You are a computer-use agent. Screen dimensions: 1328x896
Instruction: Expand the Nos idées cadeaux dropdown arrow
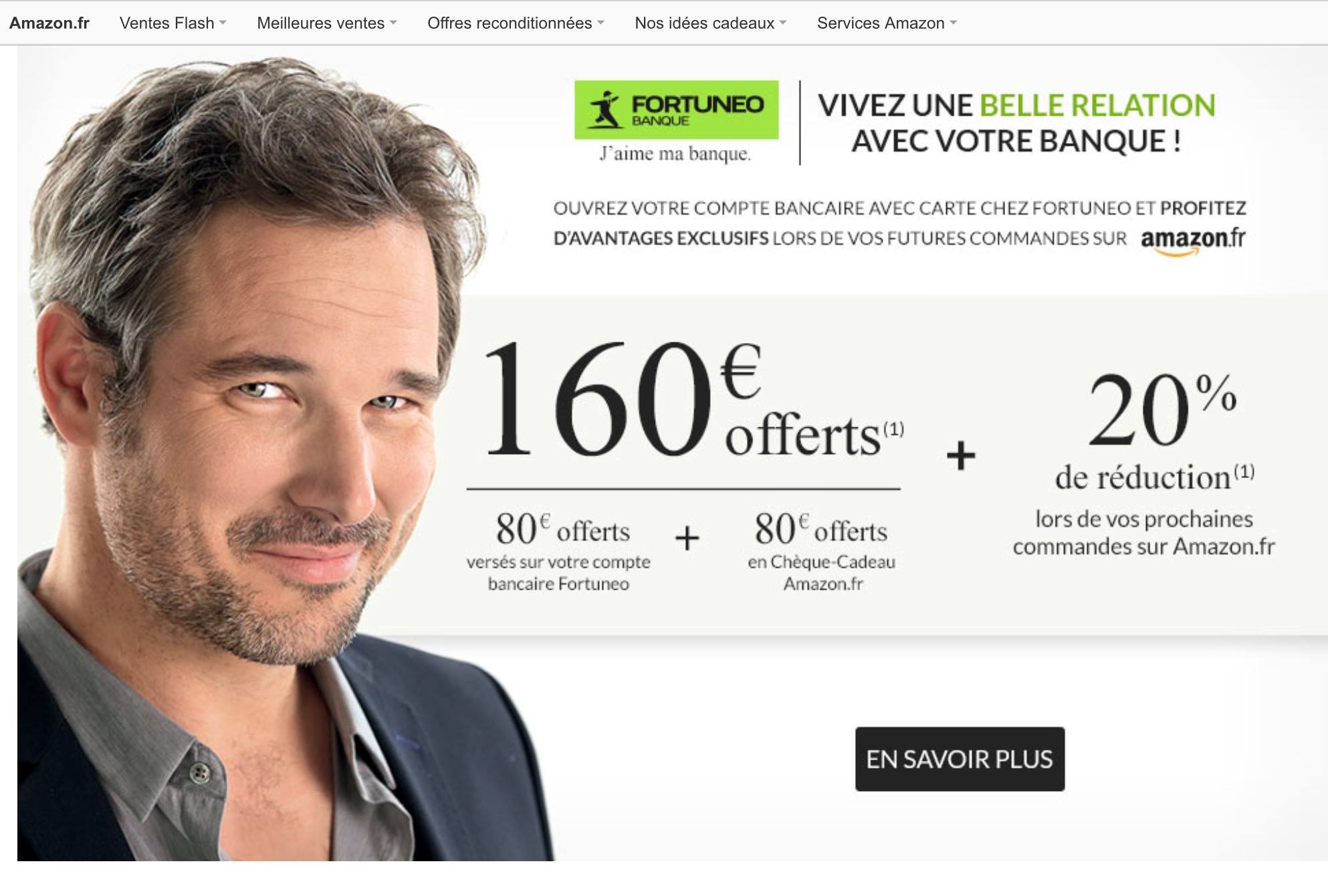[x=783, y=23]
